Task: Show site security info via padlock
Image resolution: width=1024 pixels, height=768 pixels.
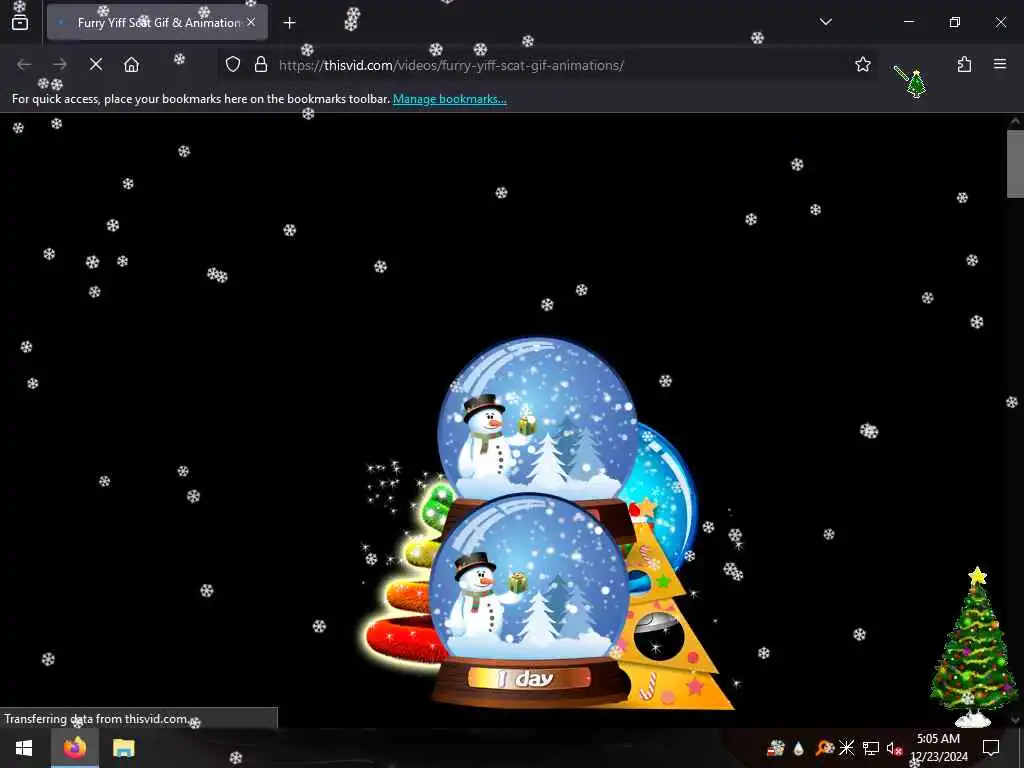Action: click(x=261, y=65)
